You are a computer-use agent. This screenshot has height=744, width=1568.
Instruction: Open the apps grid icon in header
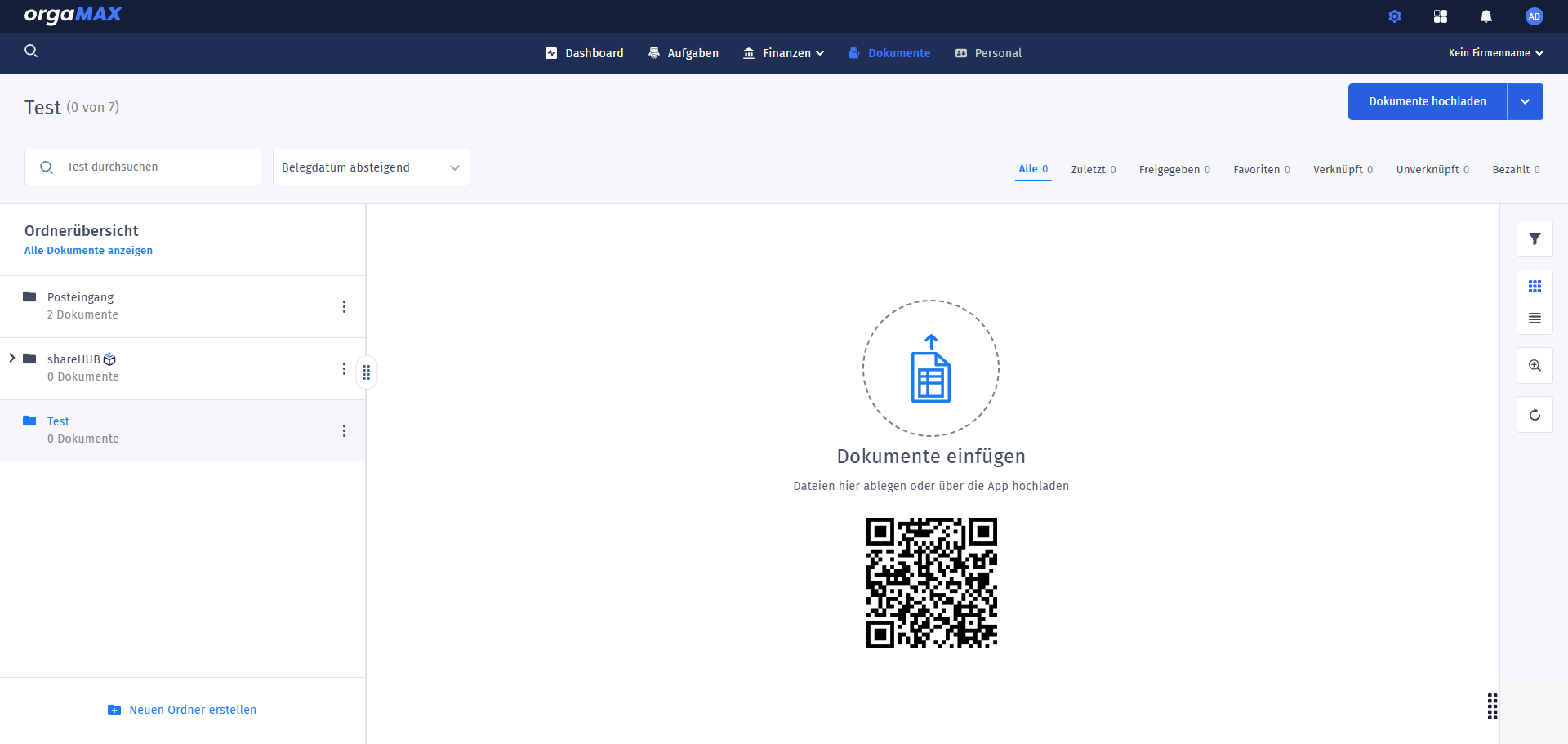tap(1441, 16)
